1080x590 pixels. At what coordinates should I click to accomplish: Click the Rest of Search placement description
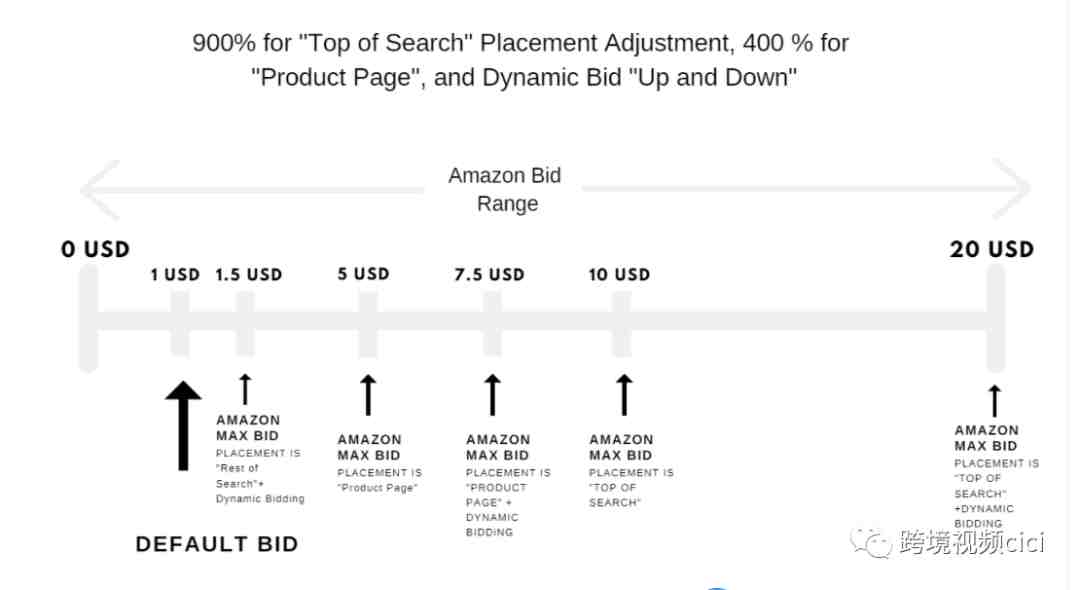[x=260, y=476]
